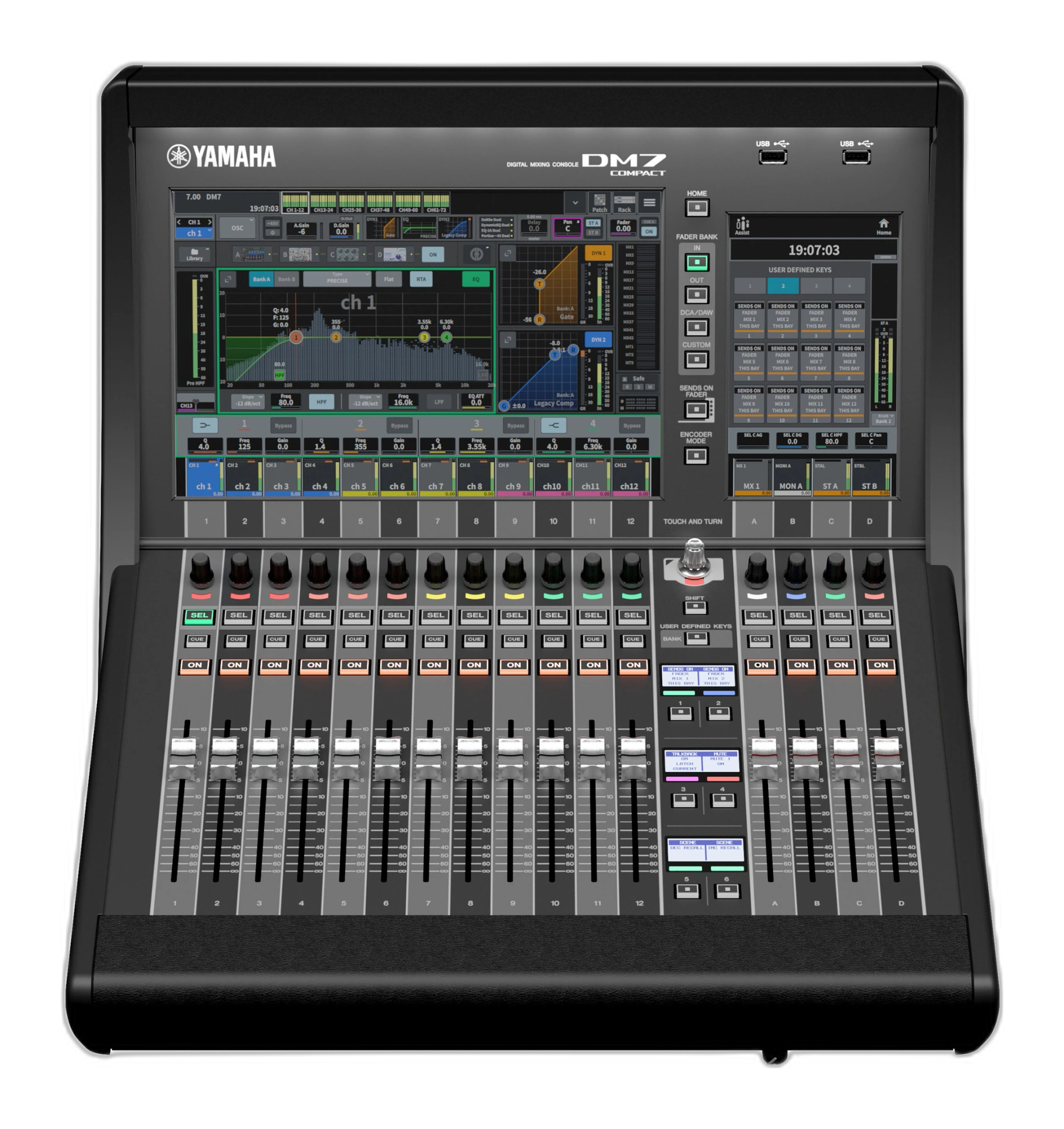Open the DYN 2 button

(x=597, y=340)
